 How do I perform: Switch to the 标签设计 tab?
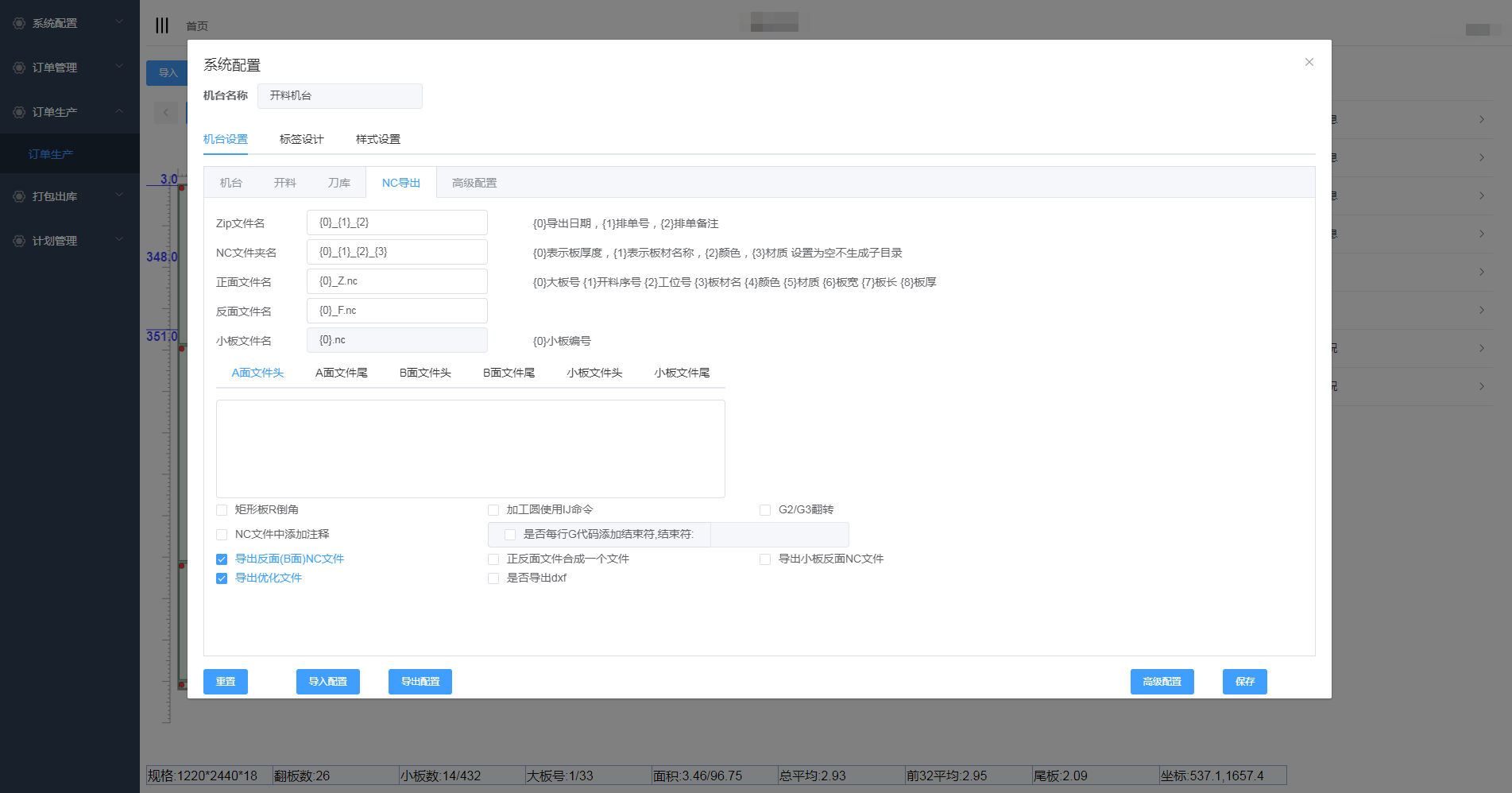301,139
